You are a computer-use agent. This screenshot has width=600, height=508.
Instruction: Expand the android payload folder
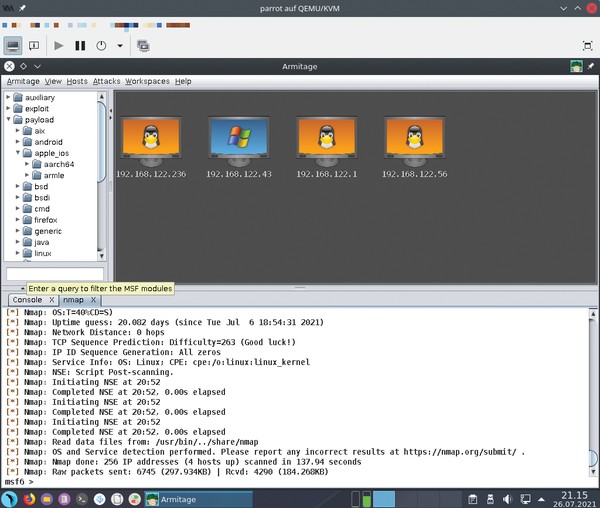(x=18, y=142)
